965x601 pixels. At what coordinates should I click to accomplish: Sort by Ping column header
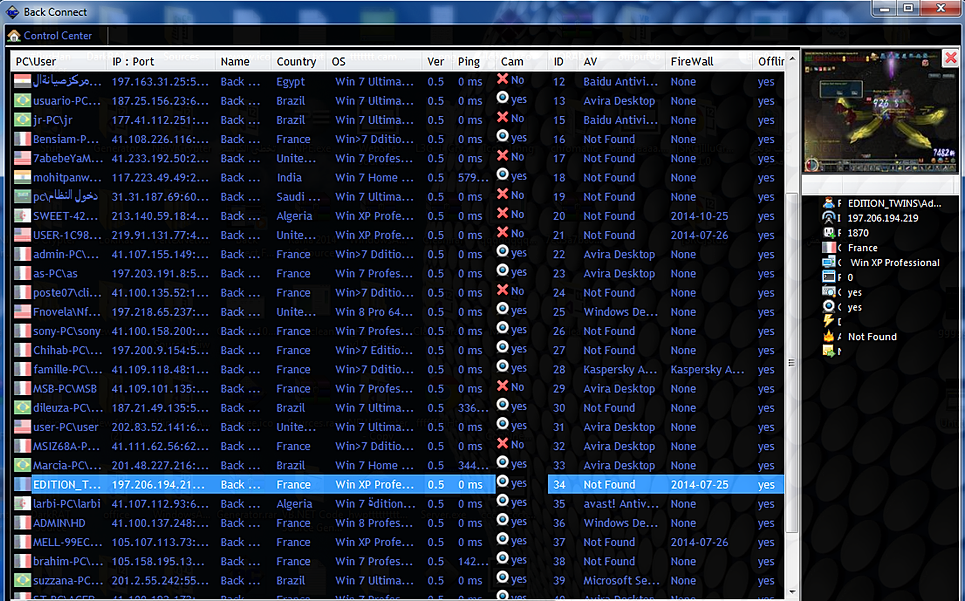[473, 62]
